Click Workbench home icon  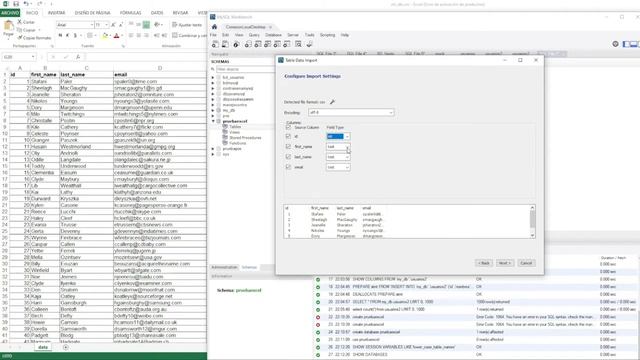(214, 27)
